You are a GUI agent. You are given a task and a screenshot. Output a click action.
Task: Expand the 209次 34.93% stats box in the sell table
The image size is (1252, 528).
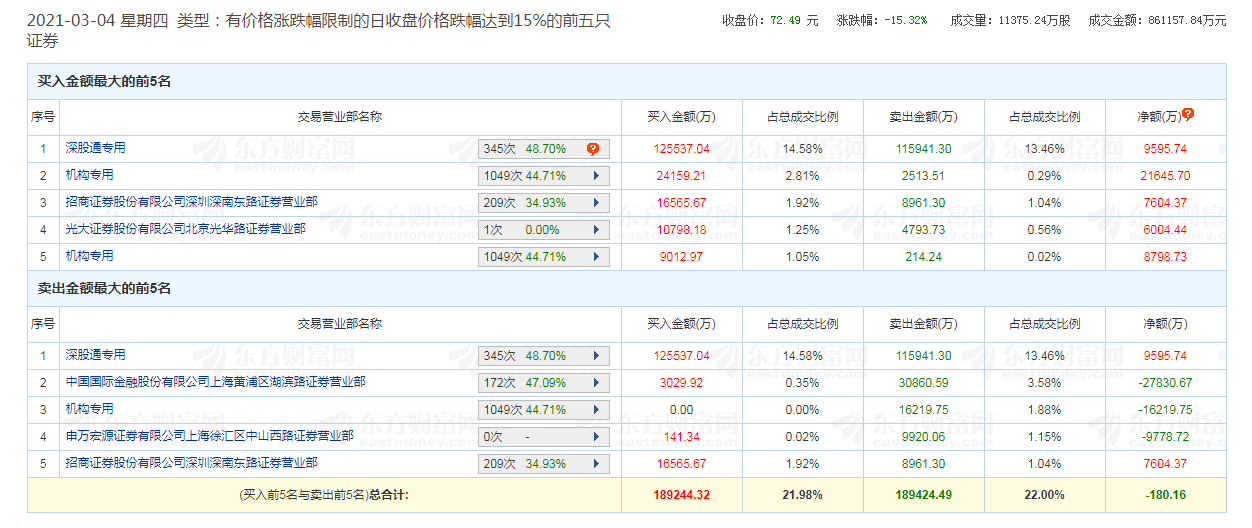click(597, 464)
